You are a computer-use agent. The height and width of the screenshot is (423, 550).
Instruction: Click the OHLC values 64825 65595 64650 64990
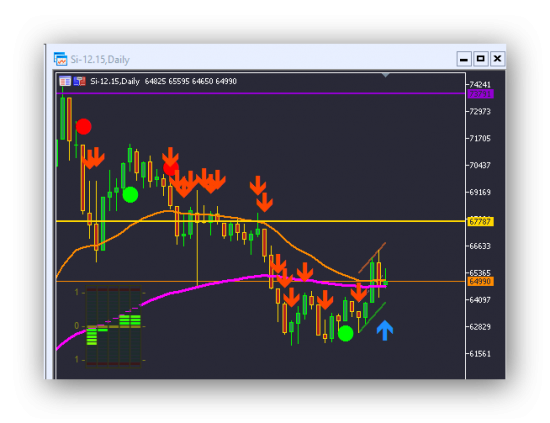point(191,81)
